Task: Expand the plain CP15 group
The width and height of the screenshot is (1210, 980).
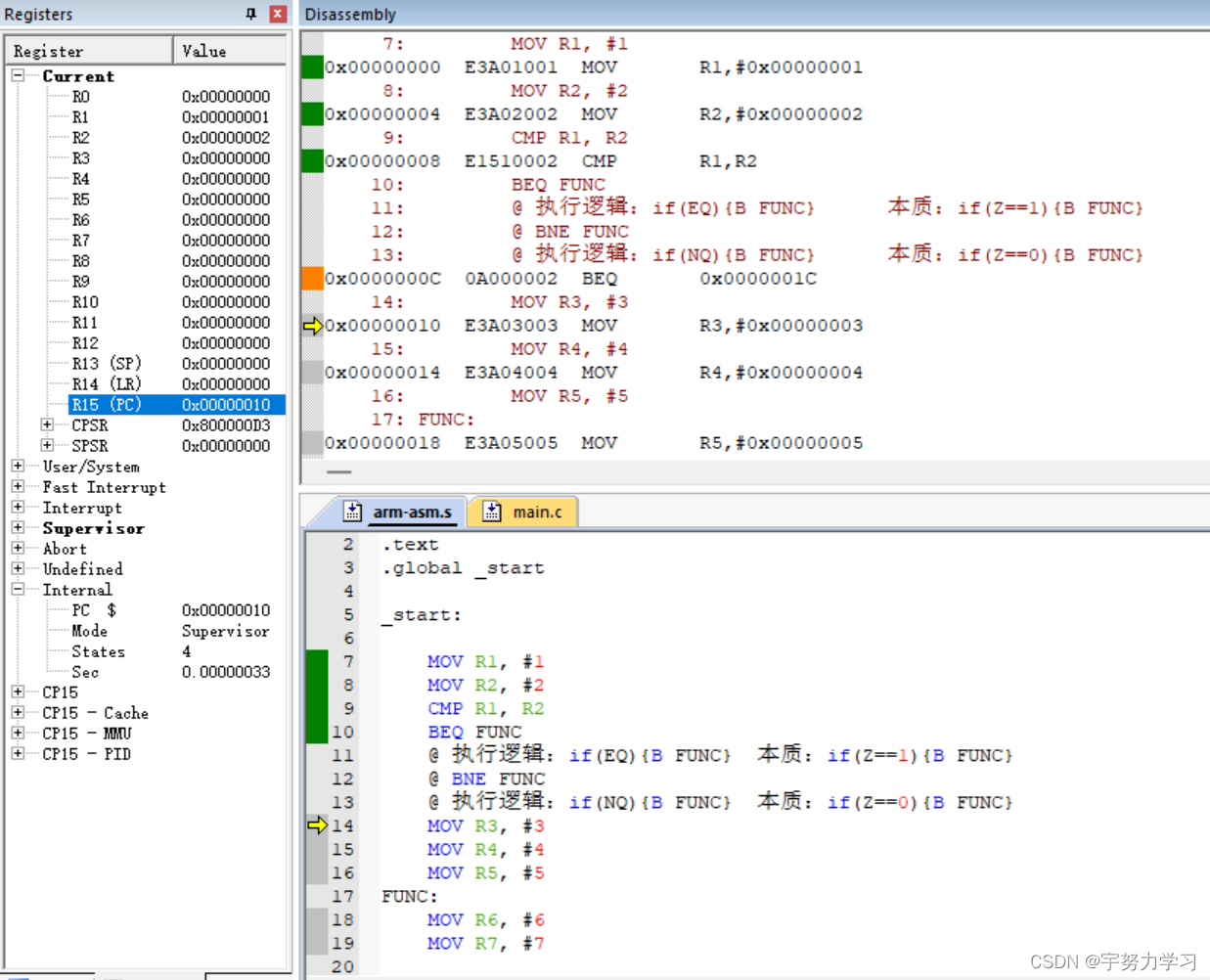Action: (x=18, y=691)
